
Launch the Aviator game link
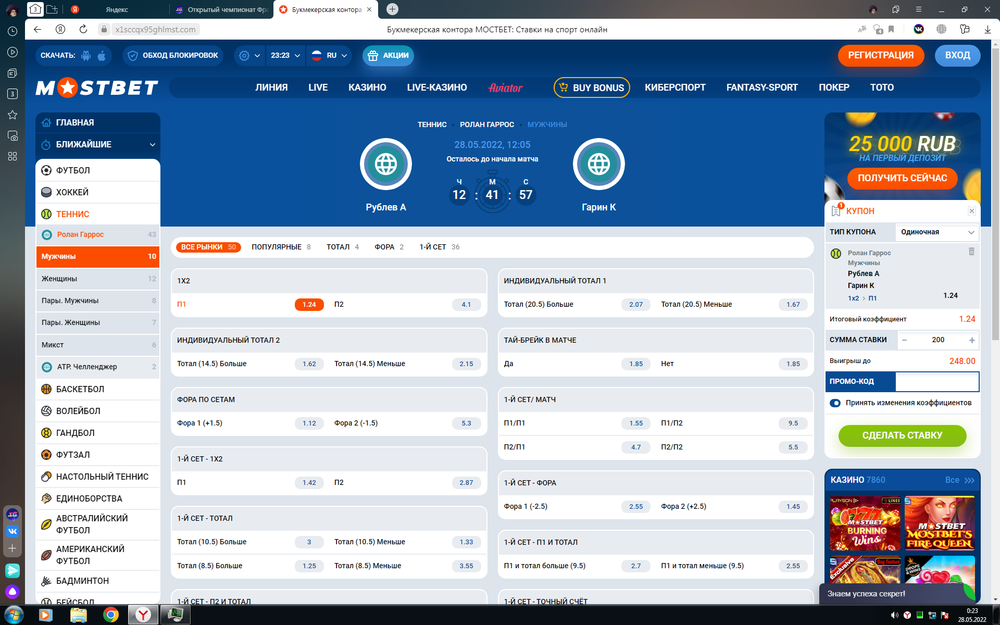505,87
